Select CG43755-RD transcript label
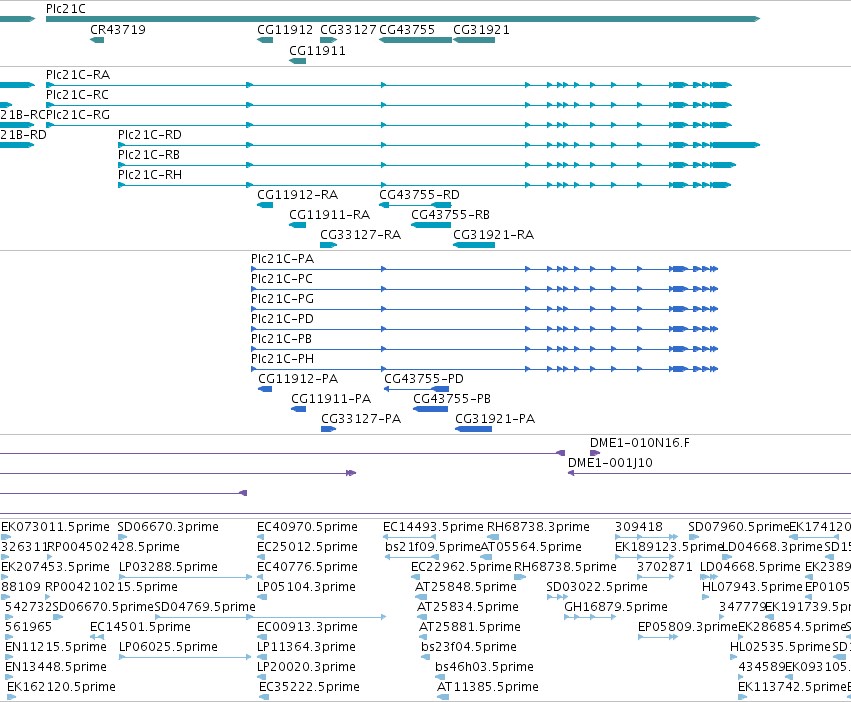The height and width of the screenshot is (702, 851). pos(419,194)
